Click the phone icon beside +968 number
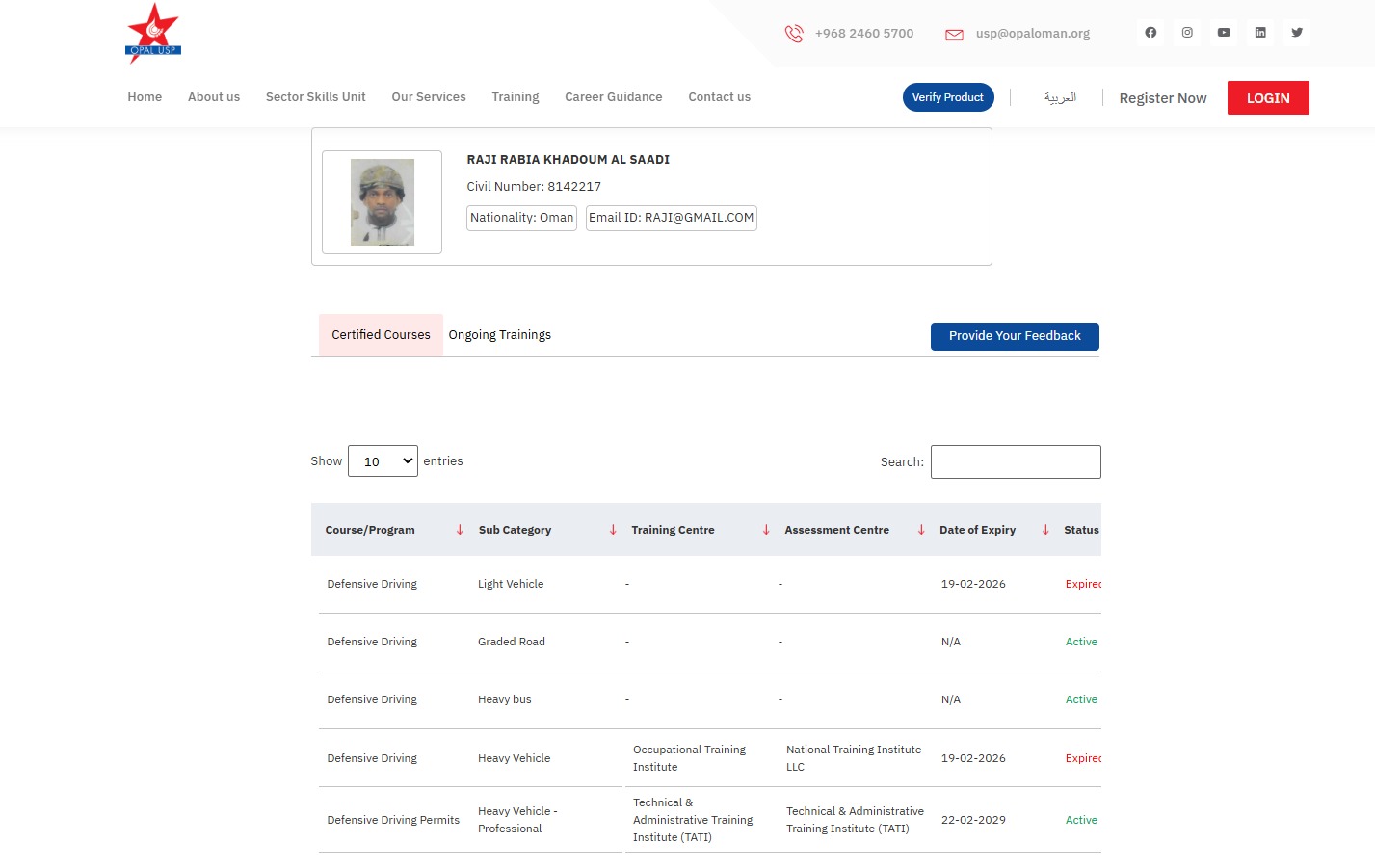 [x=794, y=34]
